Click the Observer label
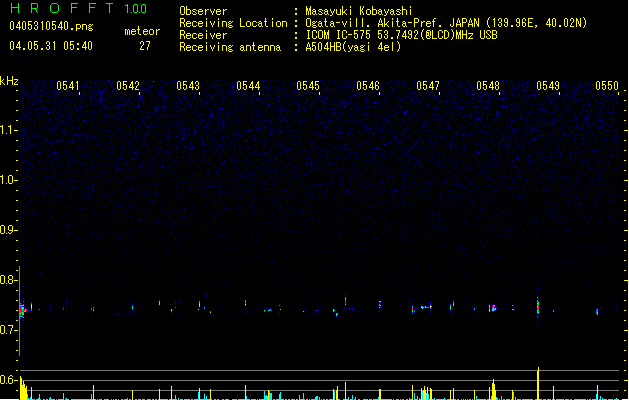 (x=203, y=11)
